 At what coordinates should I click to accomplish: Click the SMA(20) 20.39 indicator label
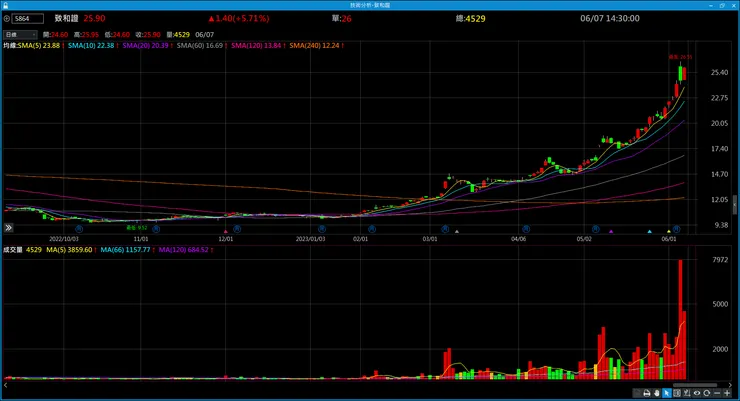145,45
